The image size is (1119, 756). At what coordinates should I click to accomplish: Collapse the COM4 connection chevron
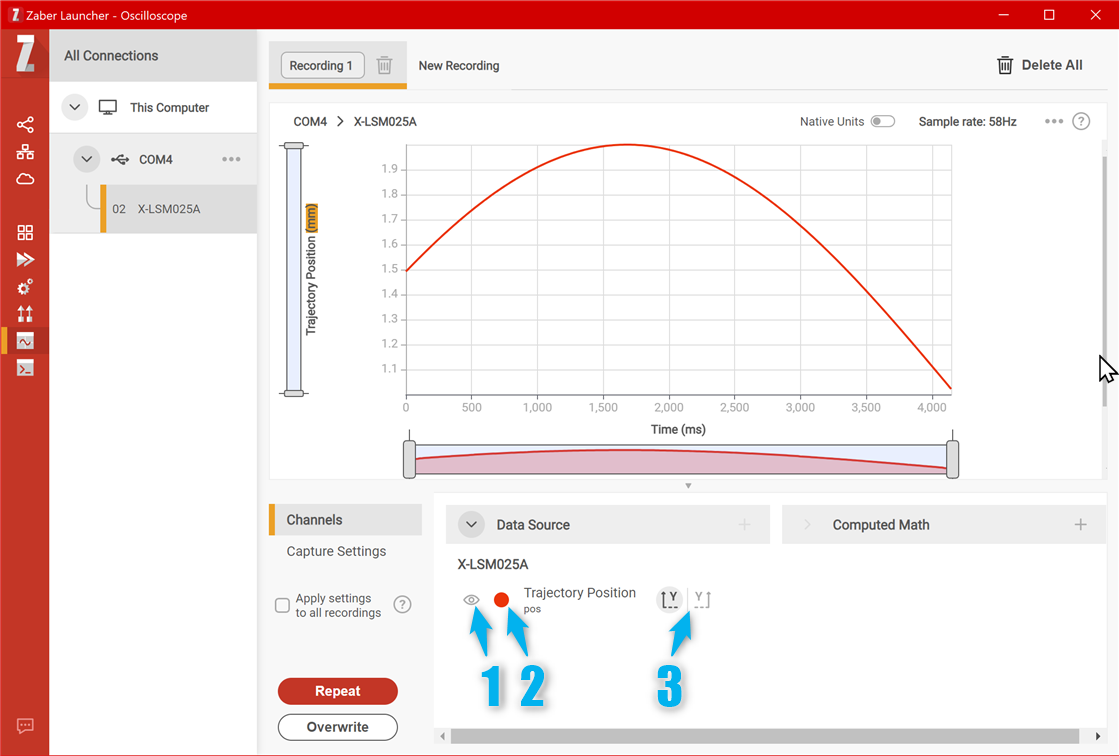[x=87, y=159]
